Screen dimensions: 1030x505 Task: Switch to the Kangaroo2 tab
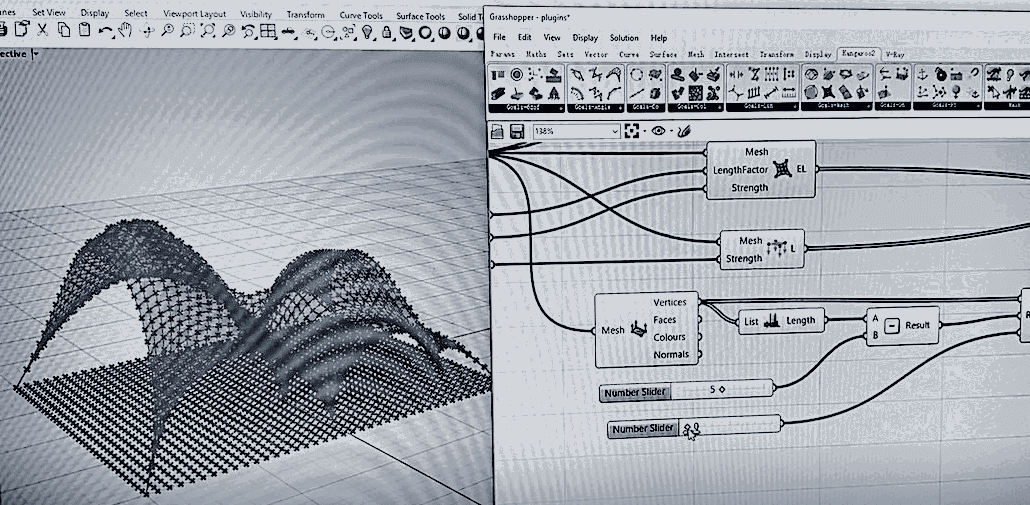tap(859, 54)
